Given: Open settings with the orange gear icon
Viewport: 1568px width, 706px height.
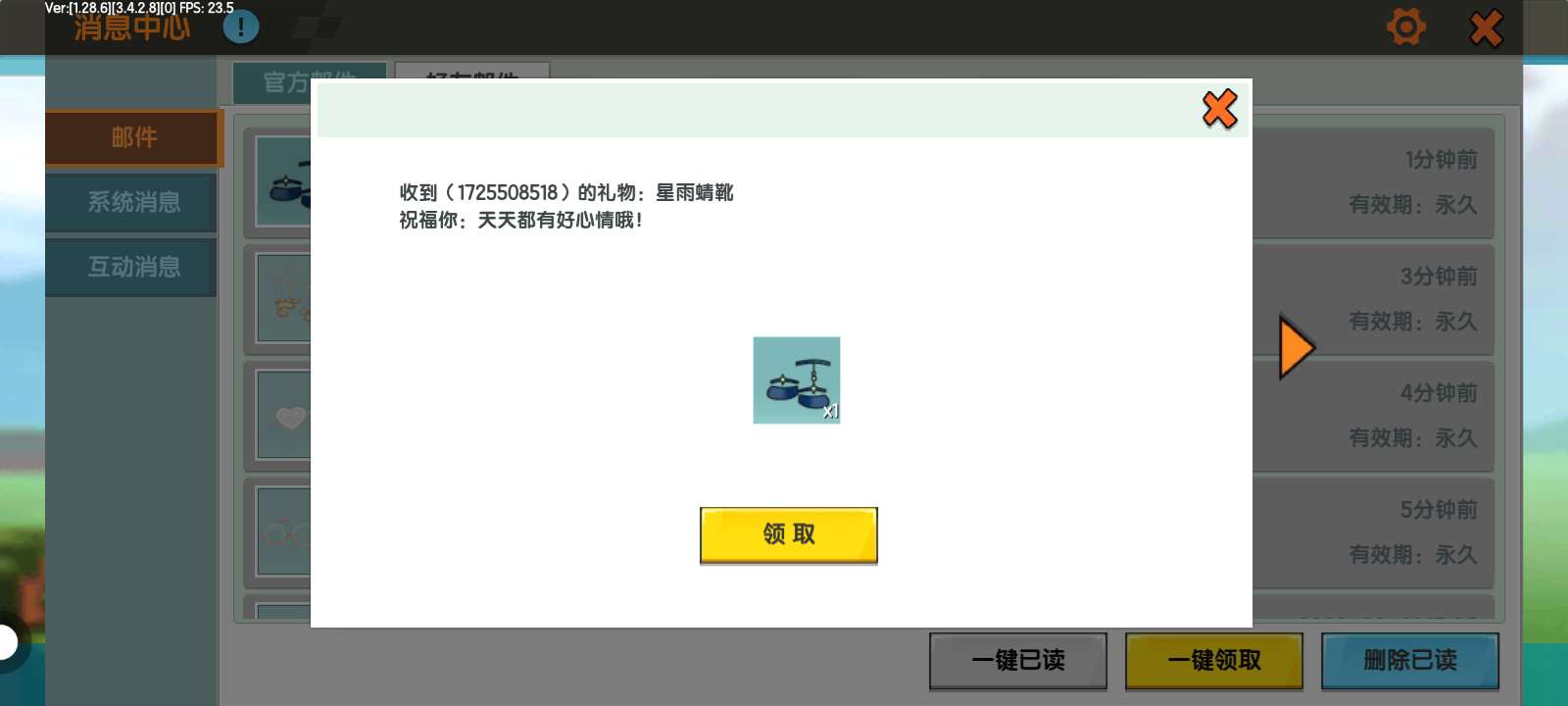Looking at the screenshot, I should [x=1406, y=26].
